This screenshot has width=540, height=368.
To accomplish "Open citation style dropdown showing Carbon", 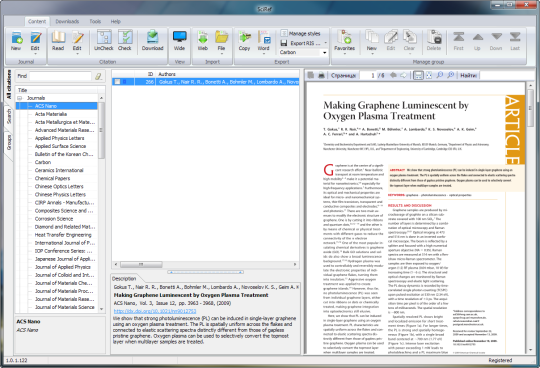I will tap(325, 53).
